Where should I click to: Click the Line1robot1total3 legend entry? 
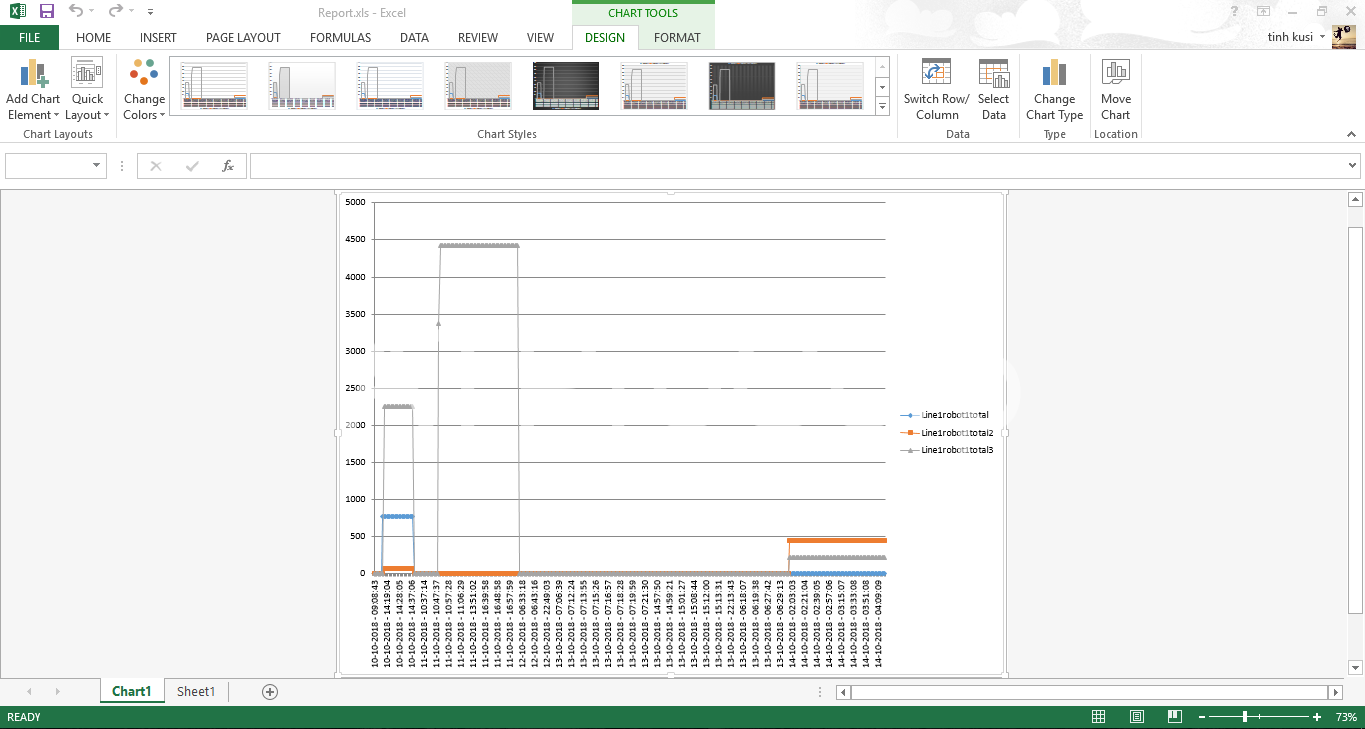(947, 450)
